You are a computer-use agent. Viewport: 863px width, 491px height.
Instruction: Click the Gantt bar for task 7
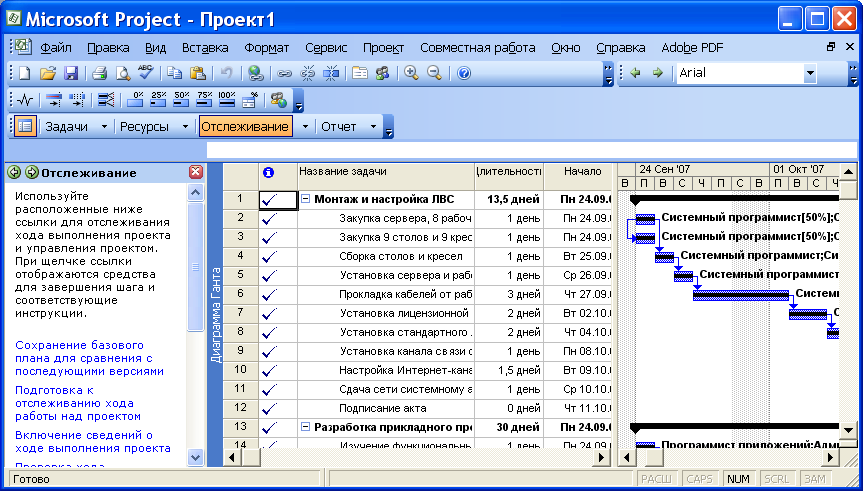coord(808,315)
